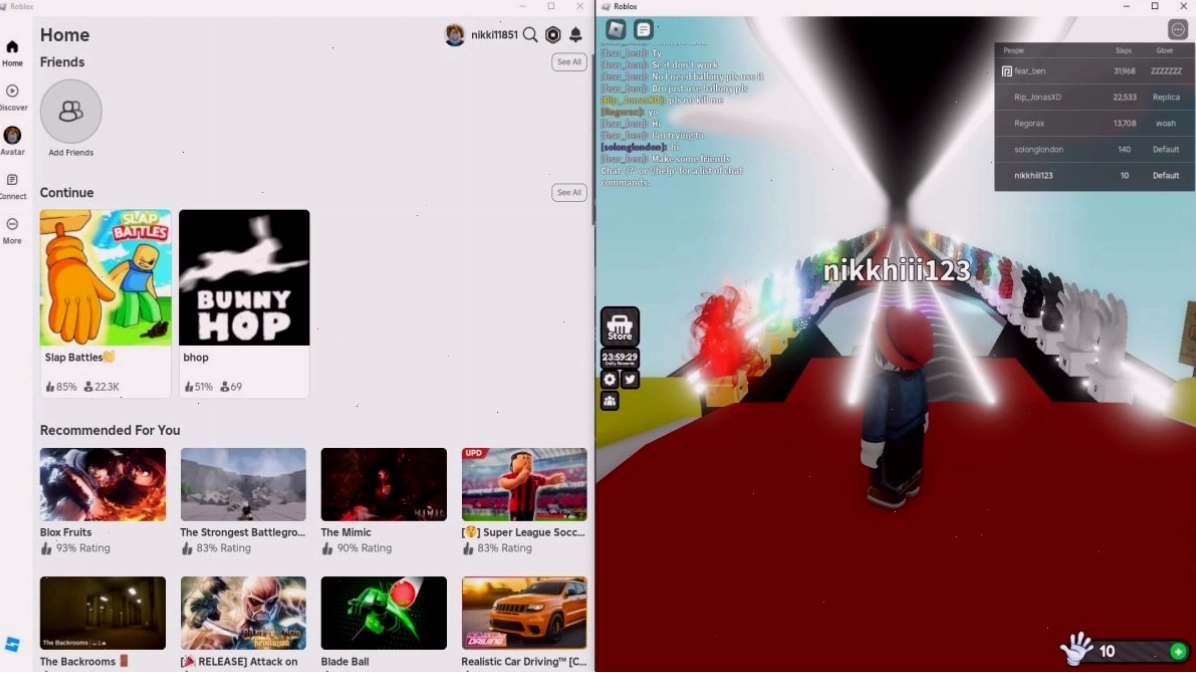Click The Mimic title link
Viewport: 1196px width, 673px height.
tap(346, 532)
